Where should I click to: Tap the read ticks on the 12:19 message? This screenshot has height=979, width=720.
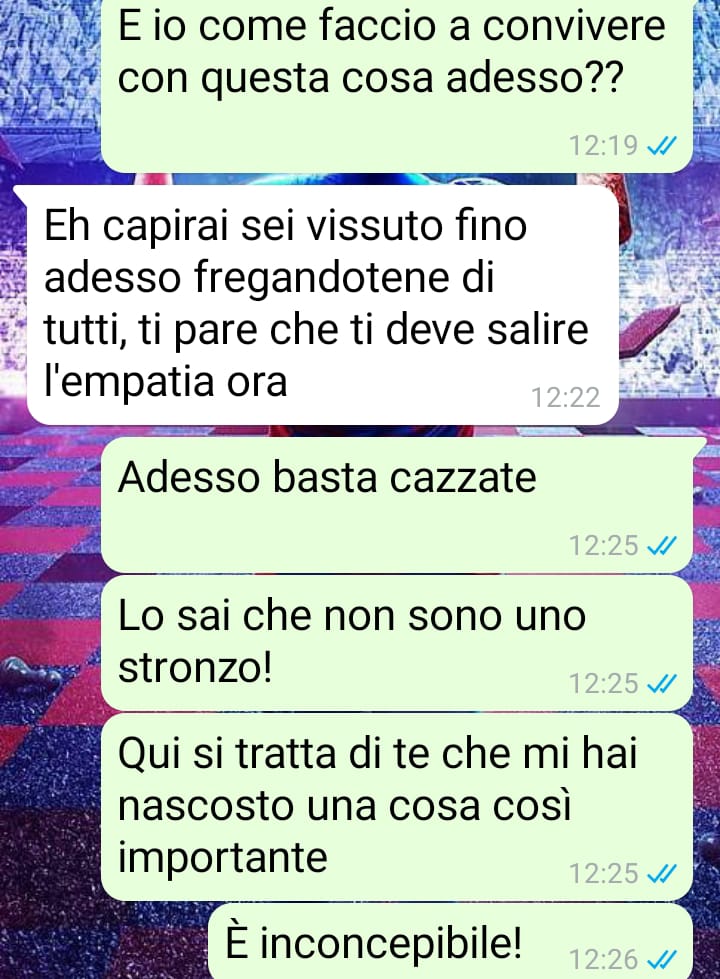pyautogui.click(x=661, y=146)
